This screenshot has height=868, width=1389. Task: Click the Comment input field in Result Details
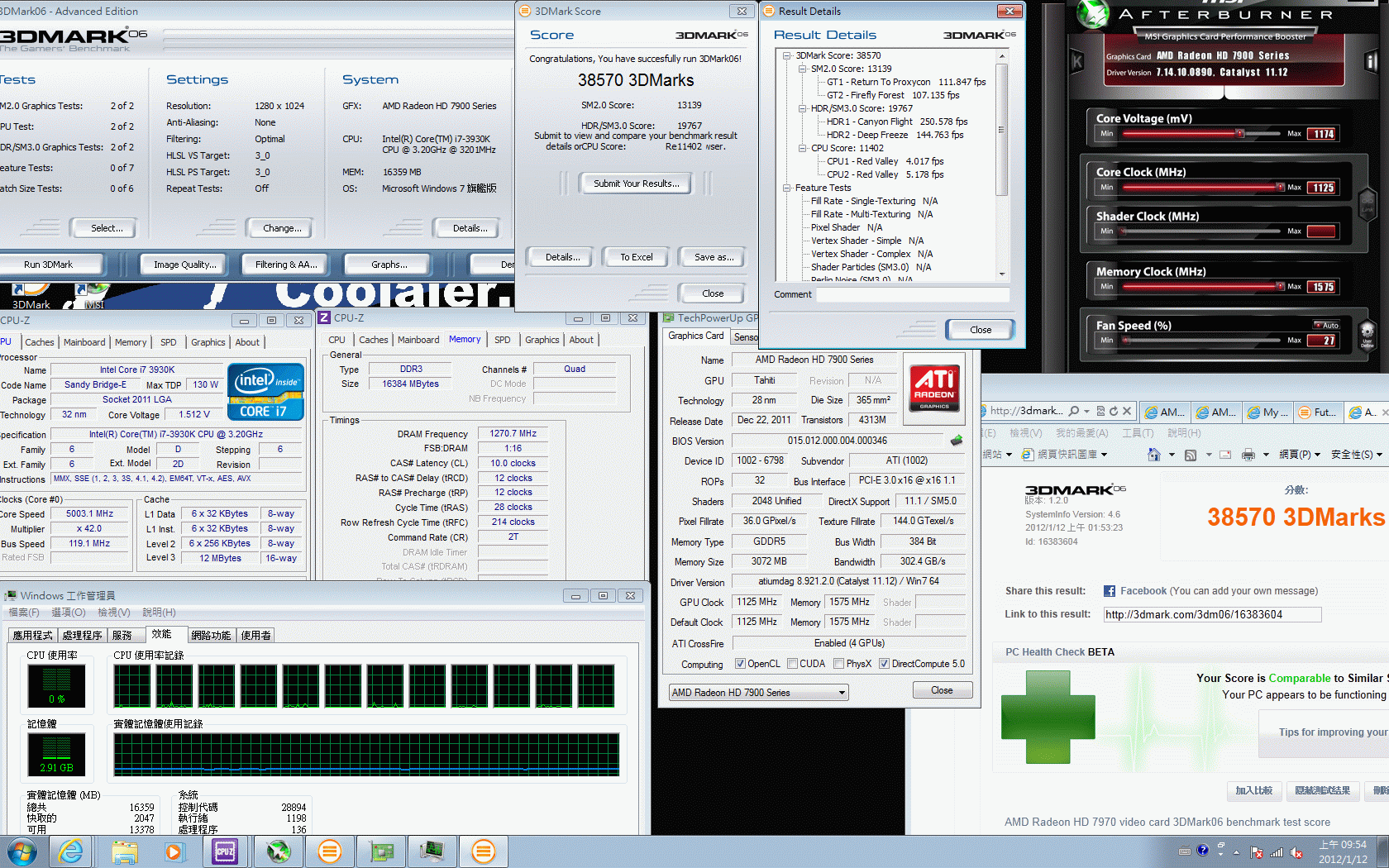913,294
